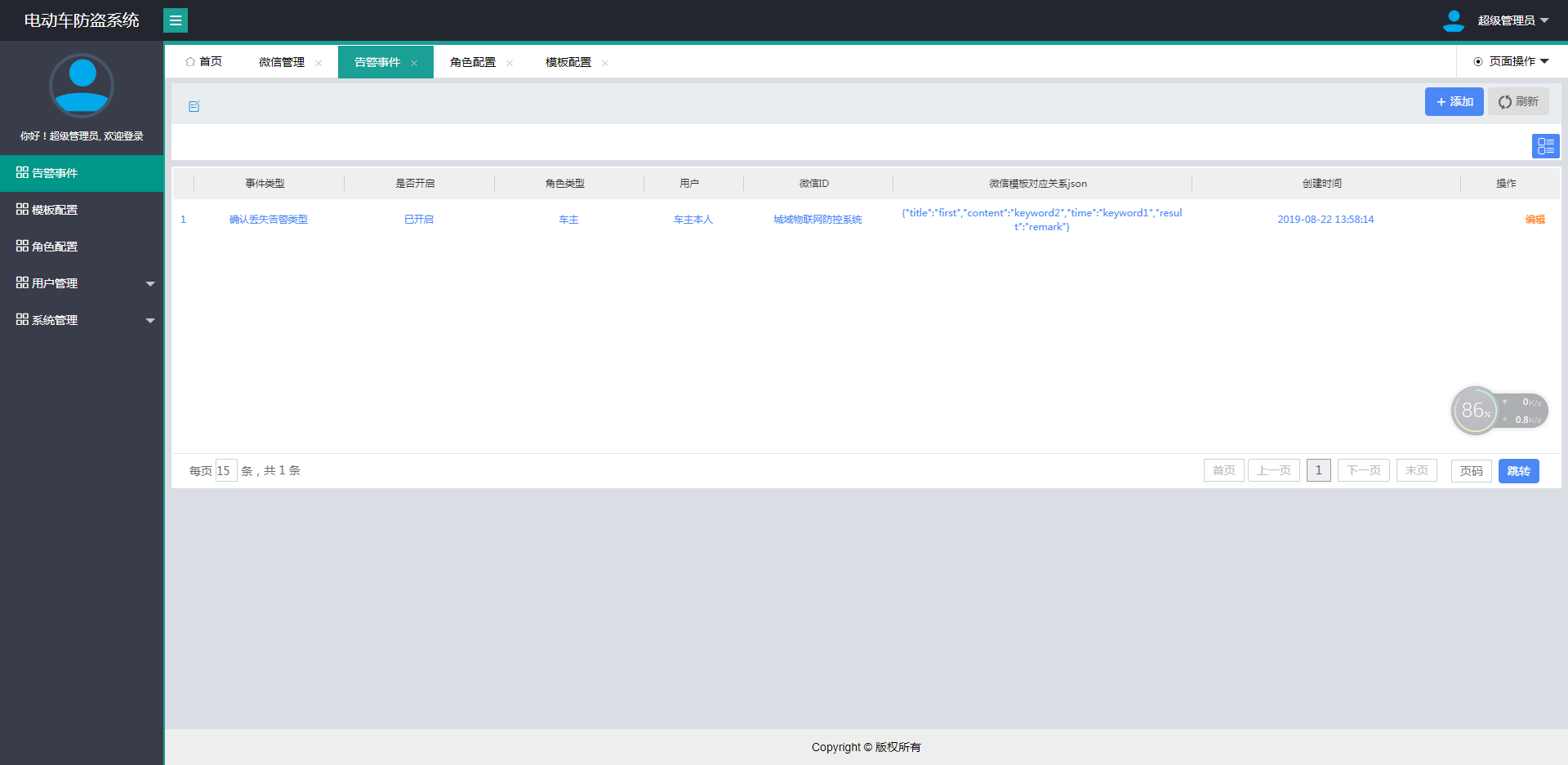The height and width of the screenshot is (765, 1568).
Task: Go to 末页 in pagination
Action: [1417, 470]
